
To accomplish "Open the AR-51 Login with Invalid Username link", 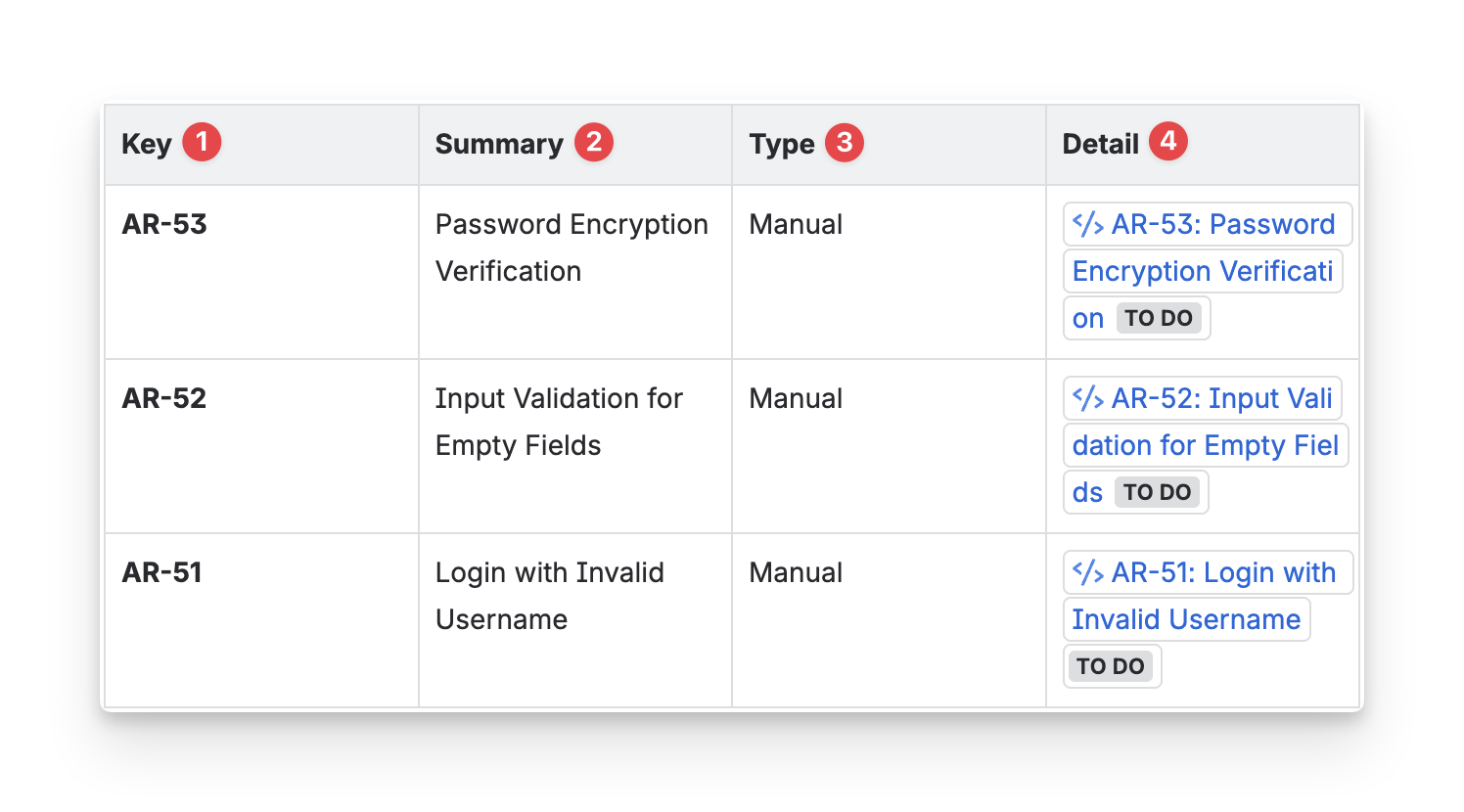I will pyautogui.click(x=1223, y=572).
